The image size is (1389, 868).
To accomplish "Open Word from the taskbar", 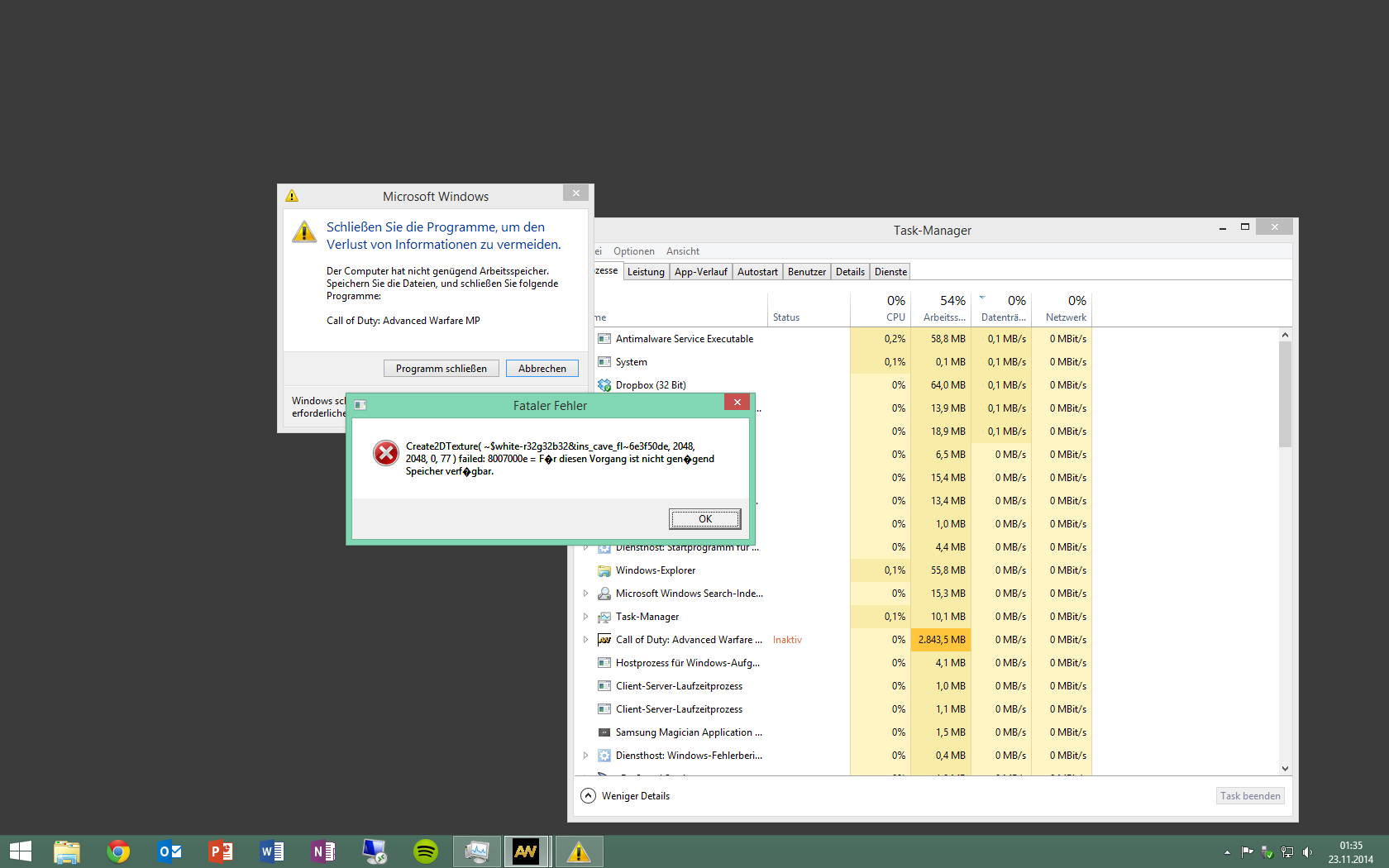I will 272,851.
